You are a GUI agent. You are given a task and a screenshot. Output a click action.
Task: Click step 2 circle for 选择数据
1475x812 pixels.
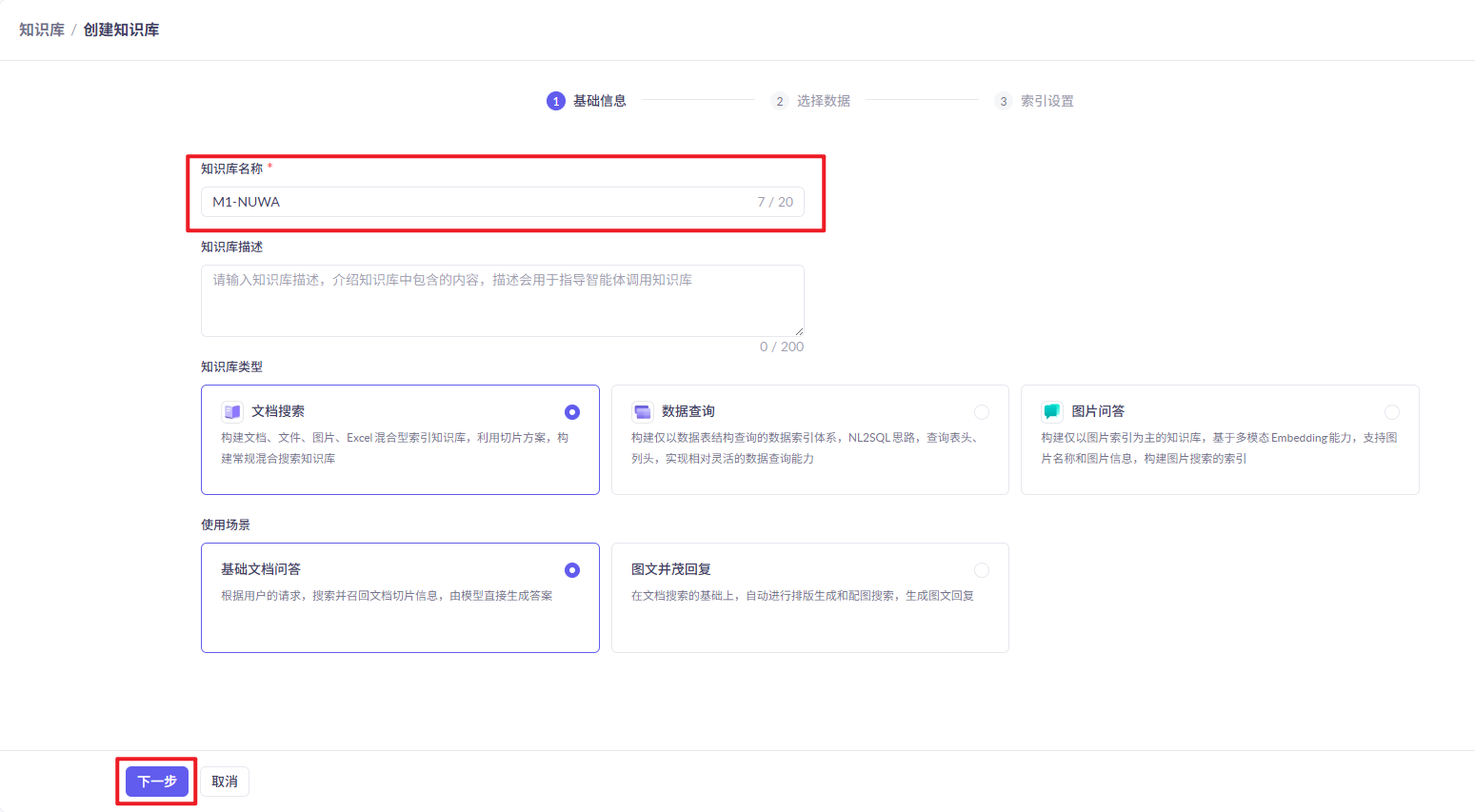[x=780, y=101]
